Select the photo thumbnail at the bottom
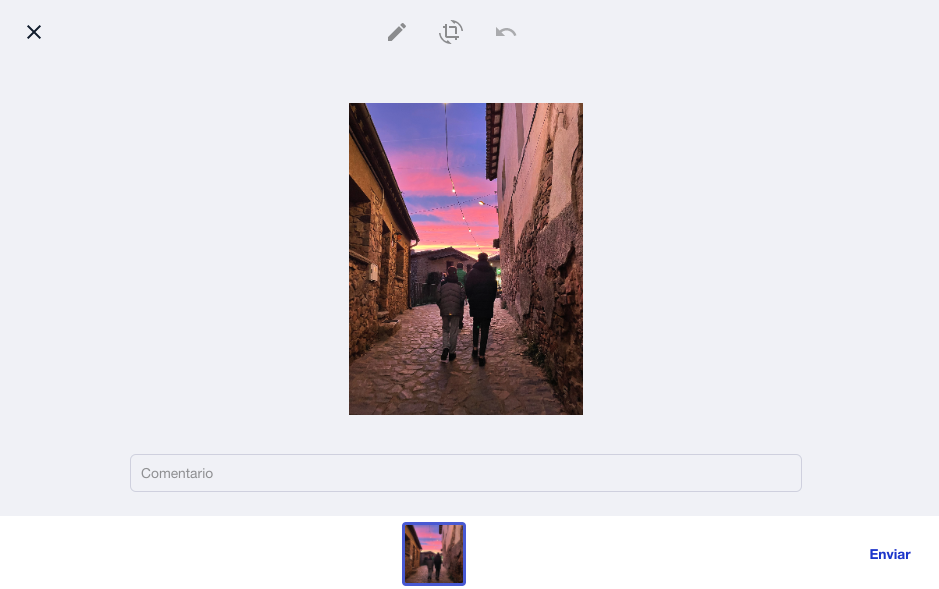Screen dimensions: 939x589 click(x=434, y=554)
